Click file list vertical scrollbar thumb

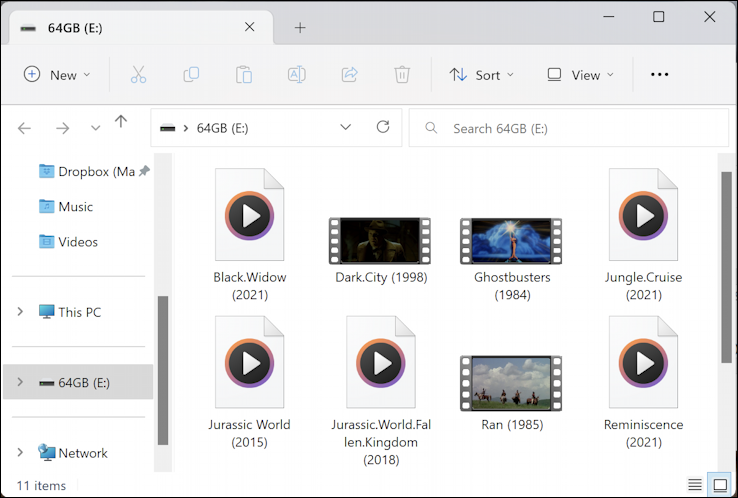click(726, 267)
